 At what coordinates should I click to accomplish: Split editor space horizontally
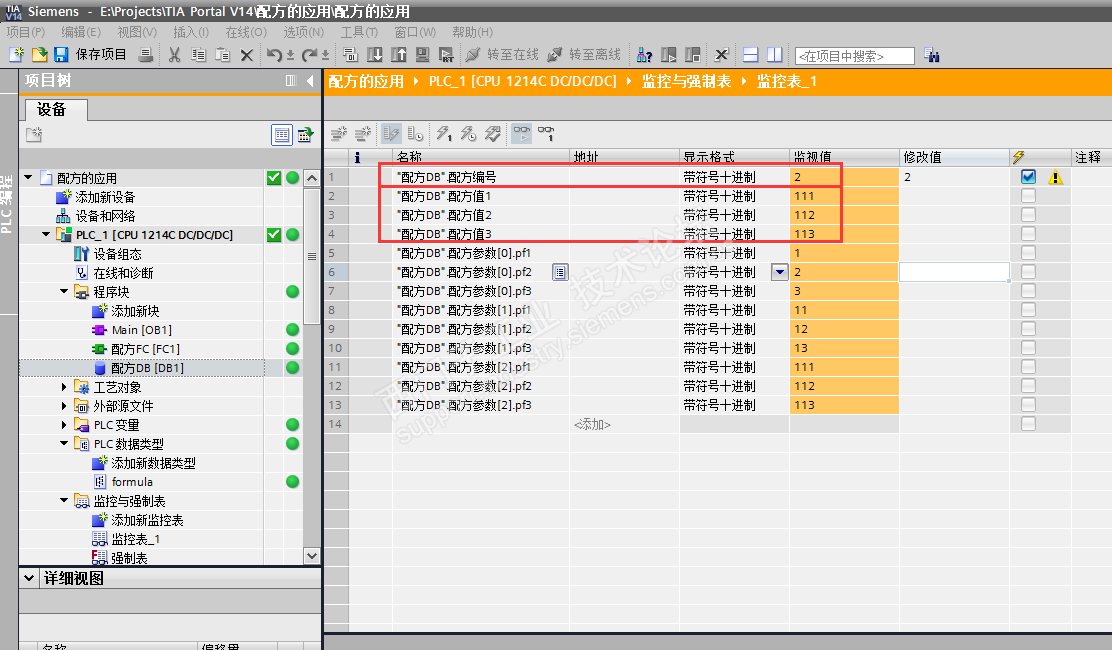pos(750,55)
